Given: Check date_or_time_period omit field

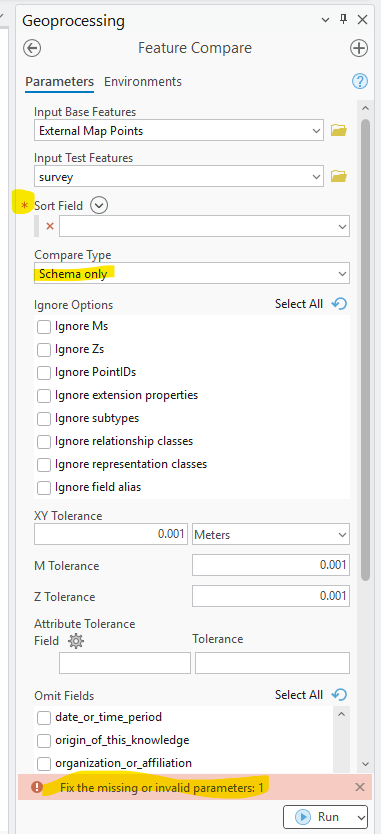Looking at the screenshot, I should click(44, 718).
